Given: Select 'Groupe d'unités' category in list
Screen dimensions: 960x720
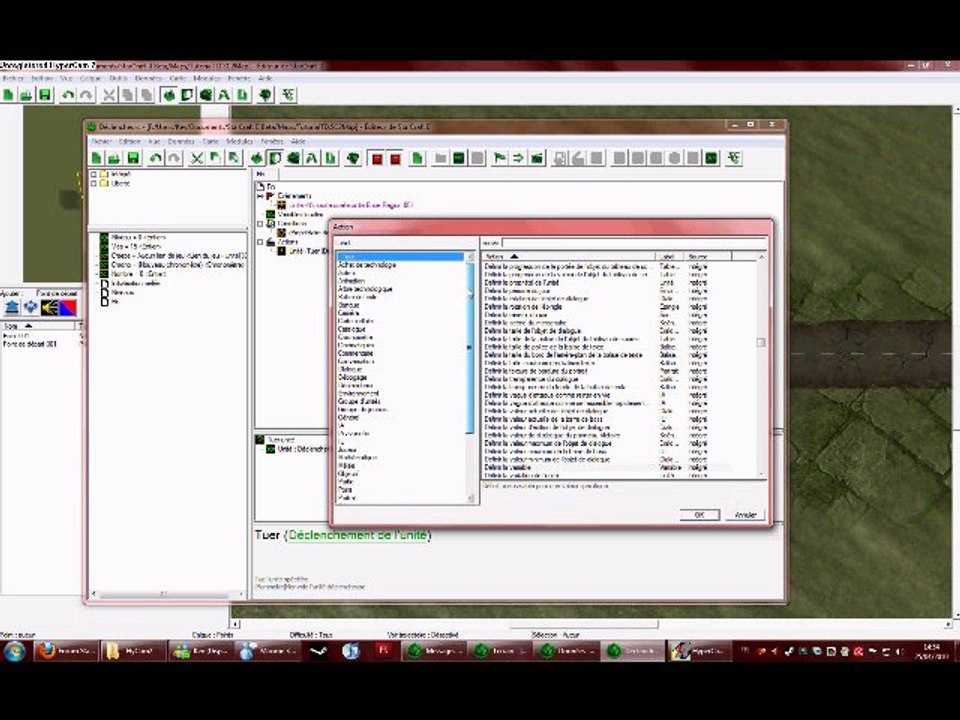Looking at the screenshot, I should click(x=359, y=402).
